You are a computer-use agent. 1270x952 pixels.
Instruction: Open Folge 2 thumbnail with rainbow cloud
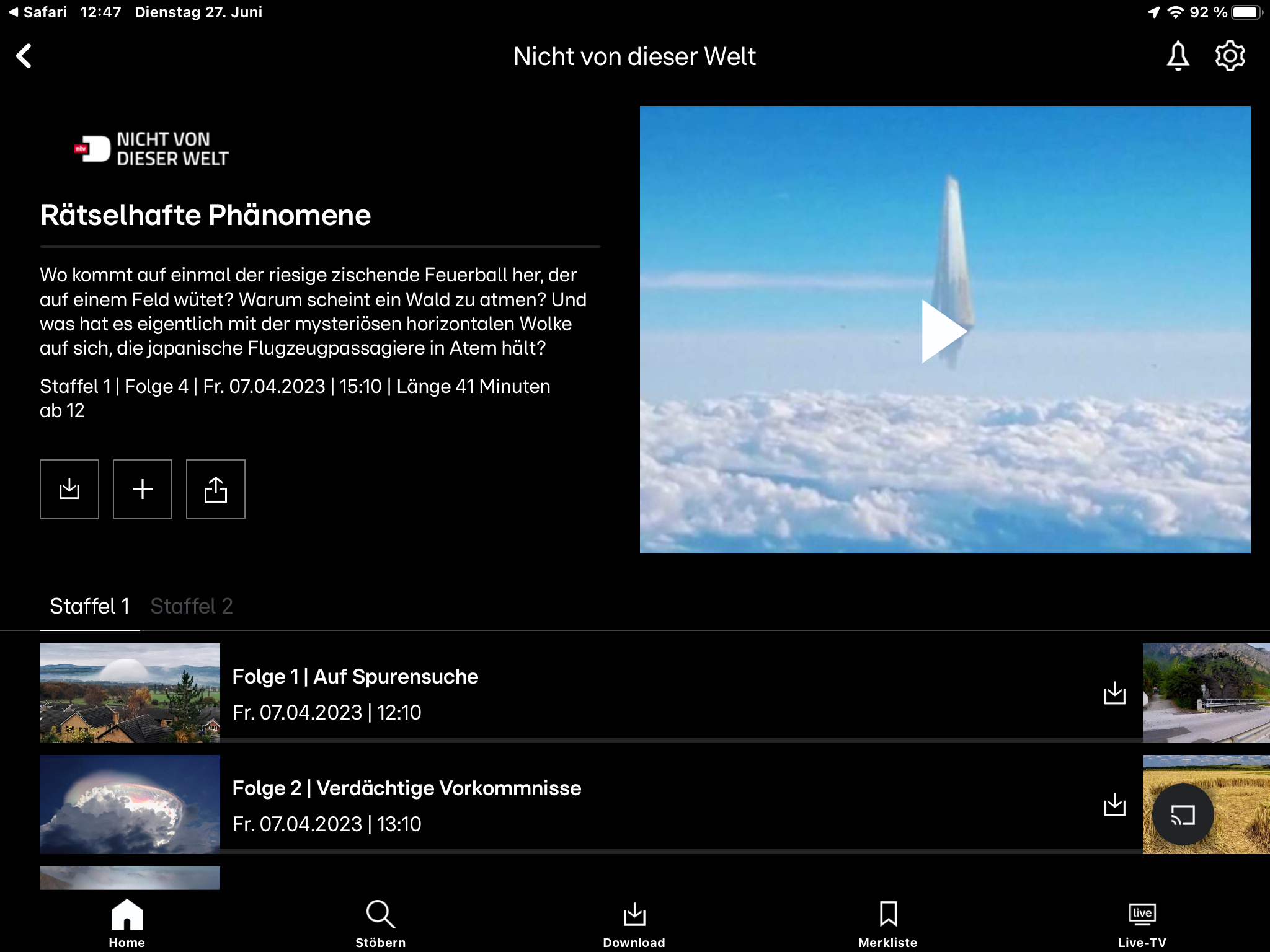click(130, 804)
